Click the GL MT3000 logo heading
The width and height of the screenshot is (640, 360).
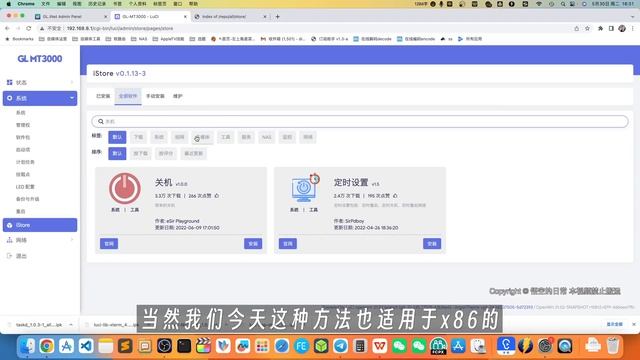[x=40, y=59]
